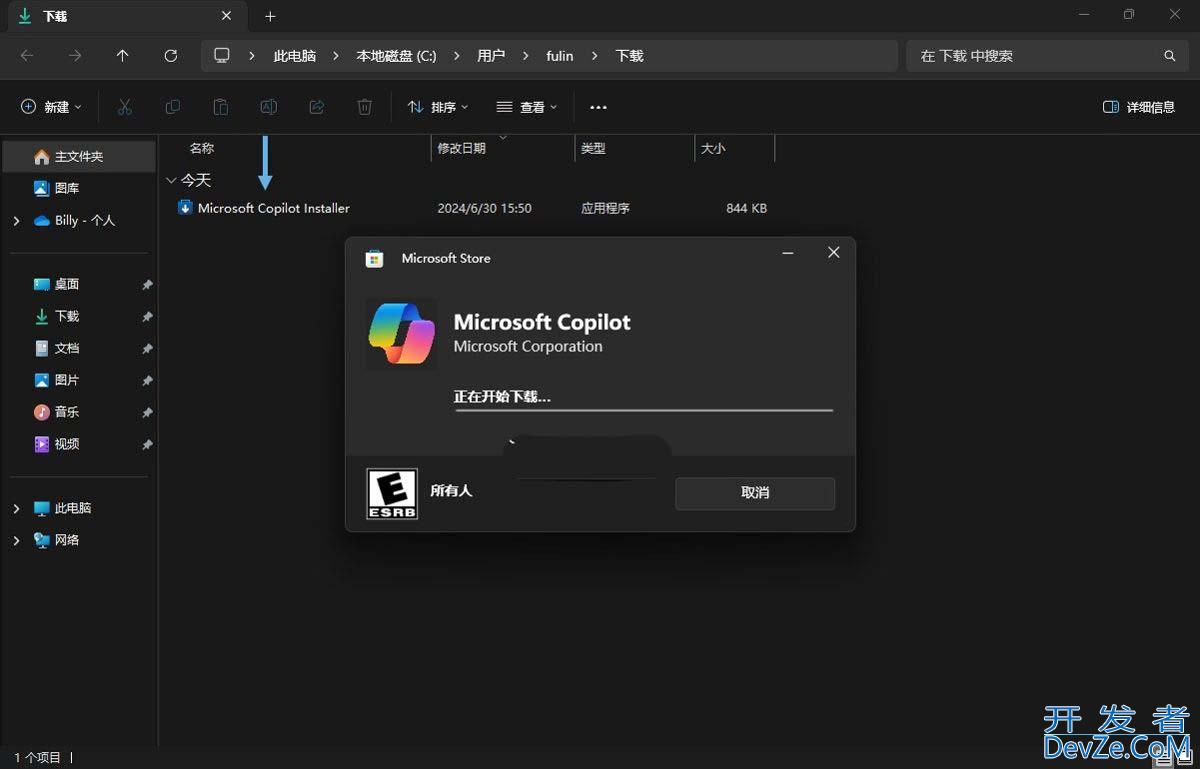Select the Microsoft Copilot Installer file name
Image resolution: width=1200 pixels, height=769 pixels.
click(x=274, y=209)
